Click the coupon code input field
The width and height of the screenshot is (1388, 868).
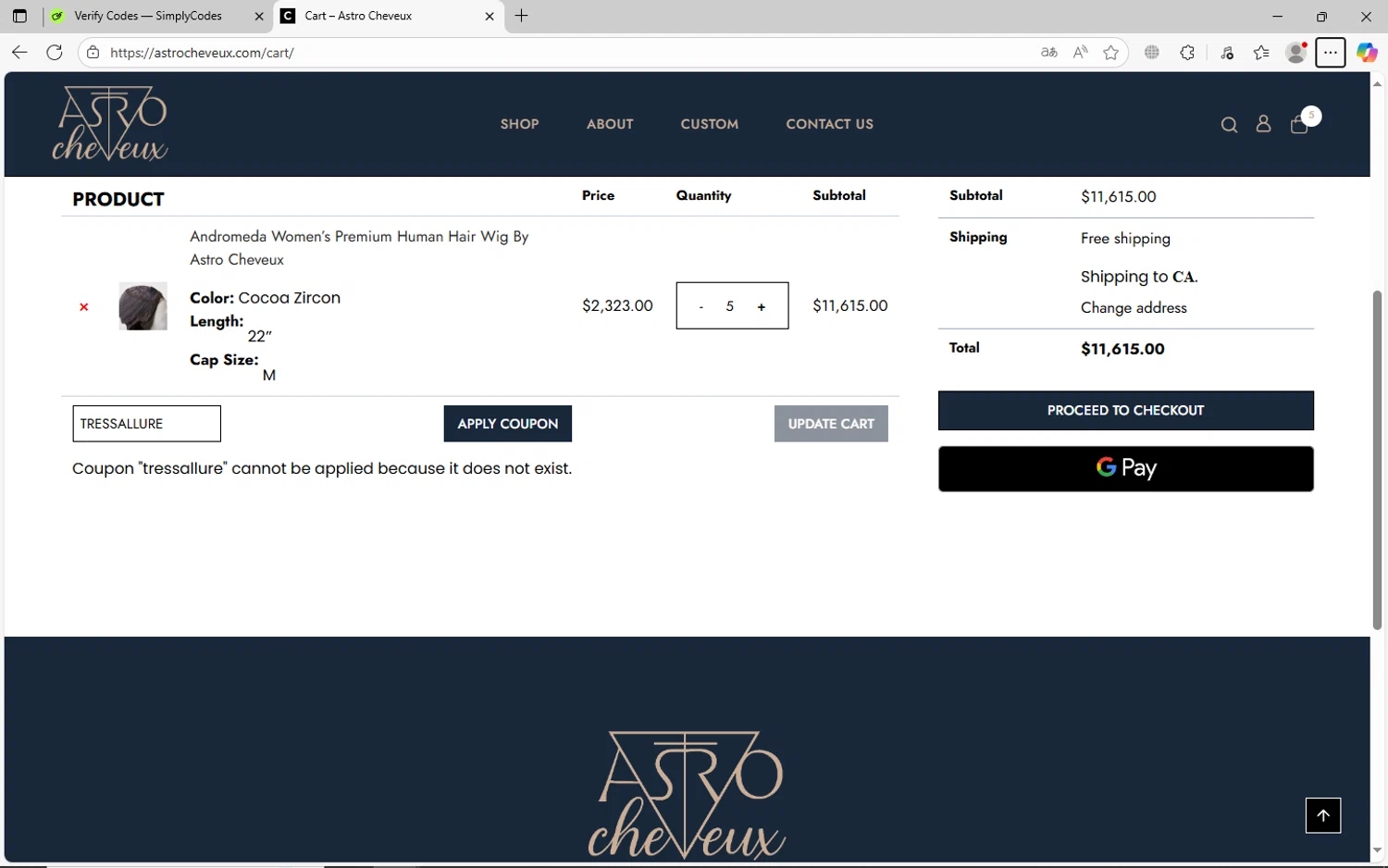(146, 424)
